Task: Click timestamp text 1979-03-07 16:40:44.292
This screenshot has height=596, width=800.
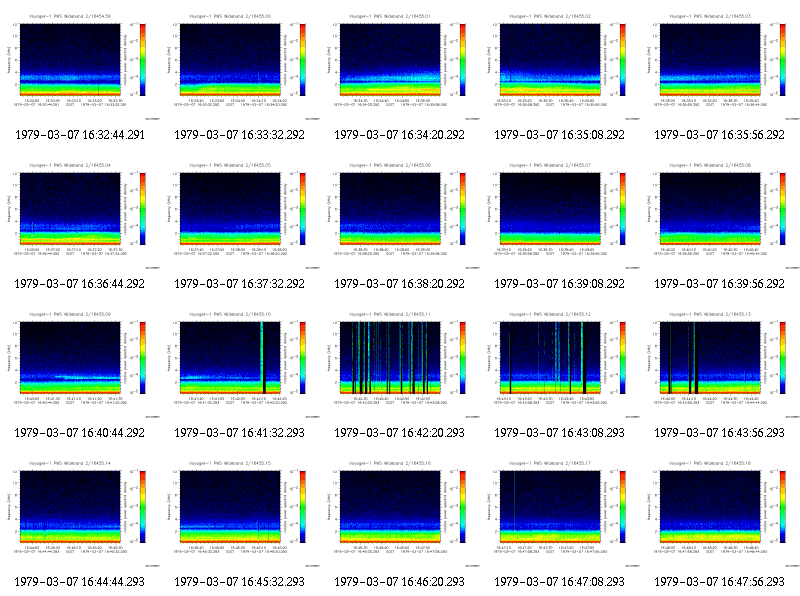Action: [x=80, y=433]
